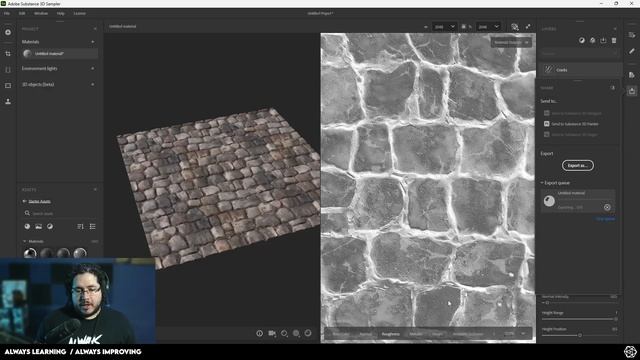Filter assets by images icon
This screenshot has height=360, width=640.
(x=38, y=227)
